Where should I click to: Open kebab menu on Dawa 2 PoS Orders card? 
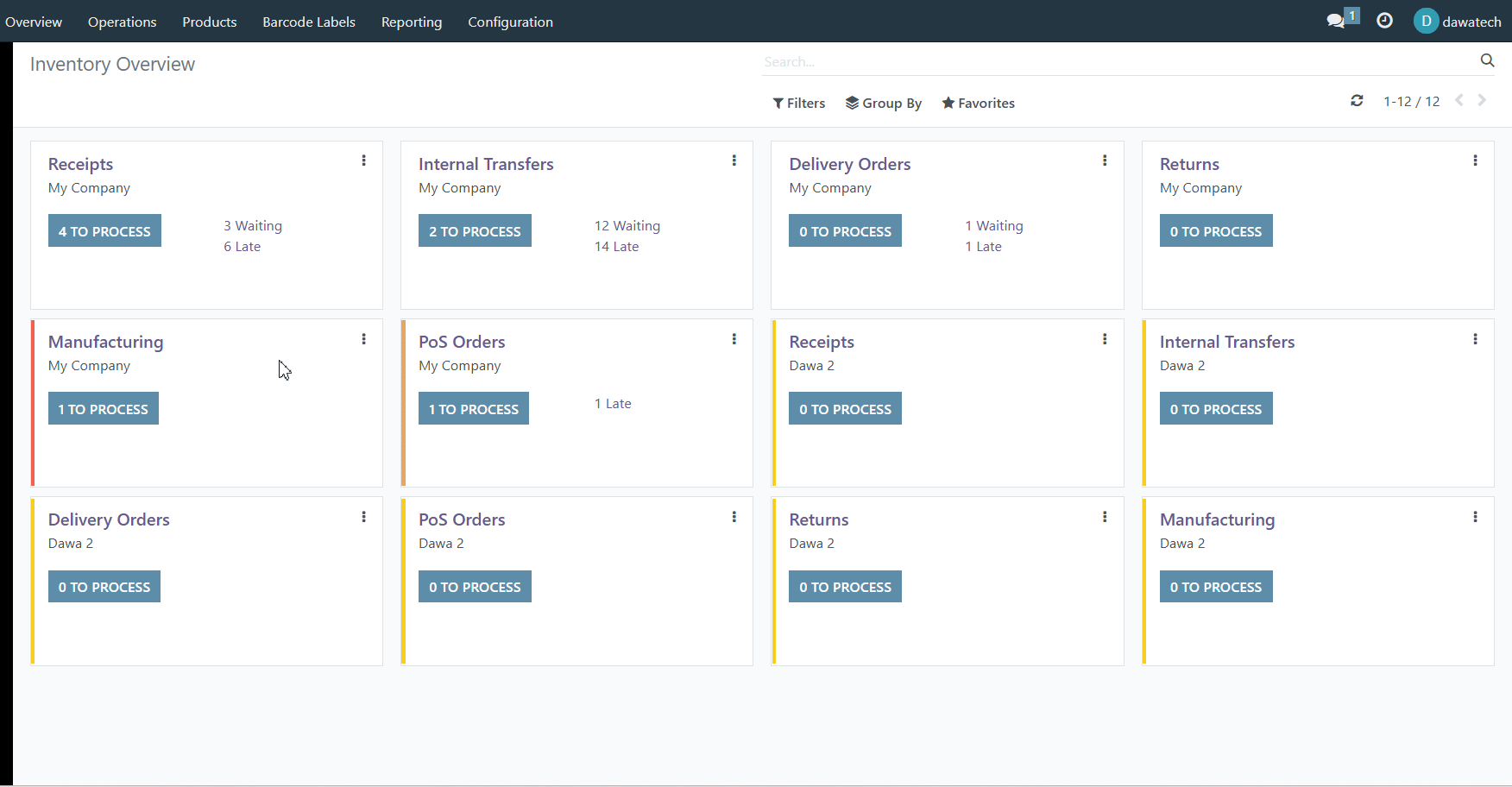coord(734,517)
